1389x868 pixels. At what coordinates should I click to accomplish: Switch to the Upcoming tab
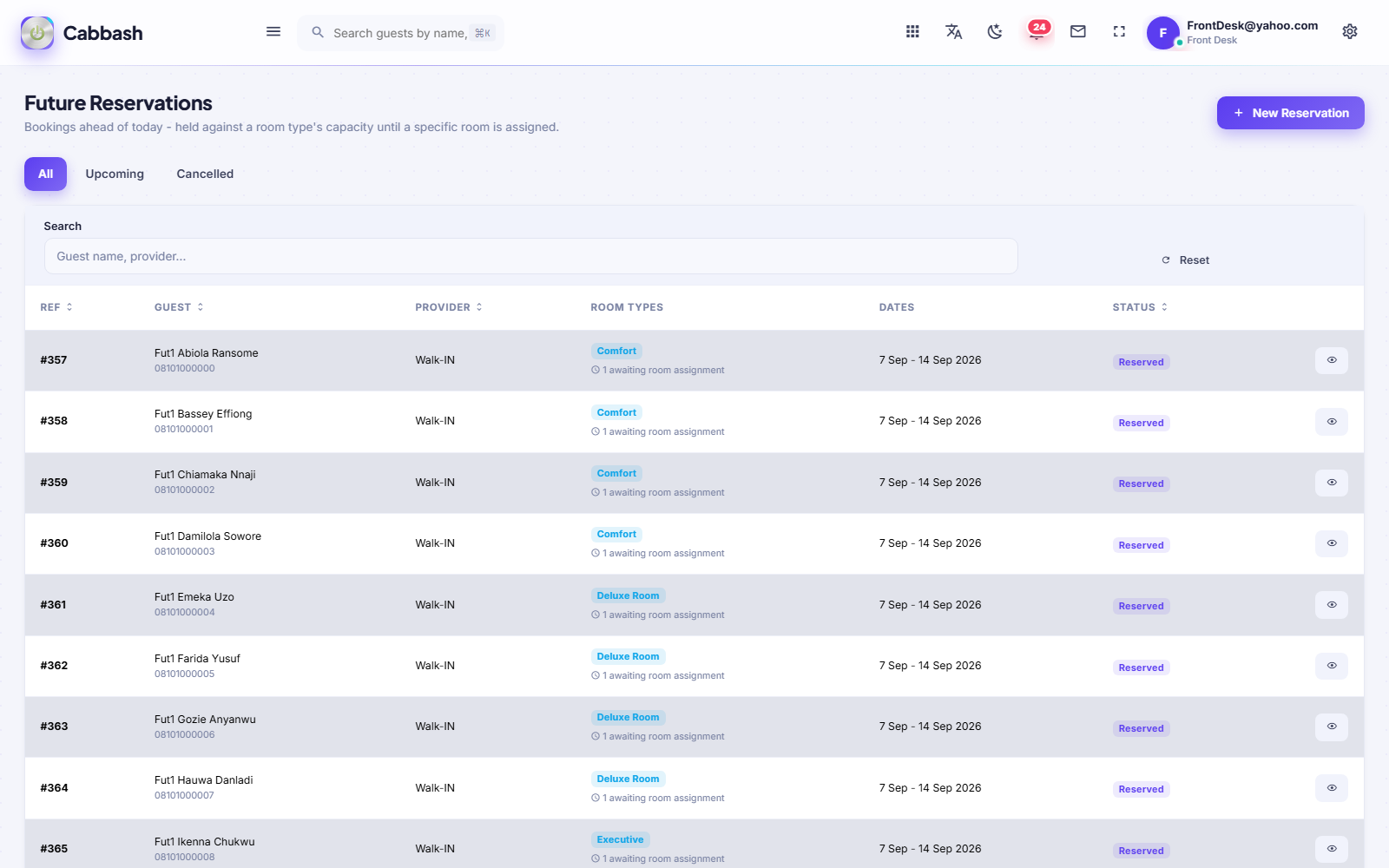(x=115, y=174)
